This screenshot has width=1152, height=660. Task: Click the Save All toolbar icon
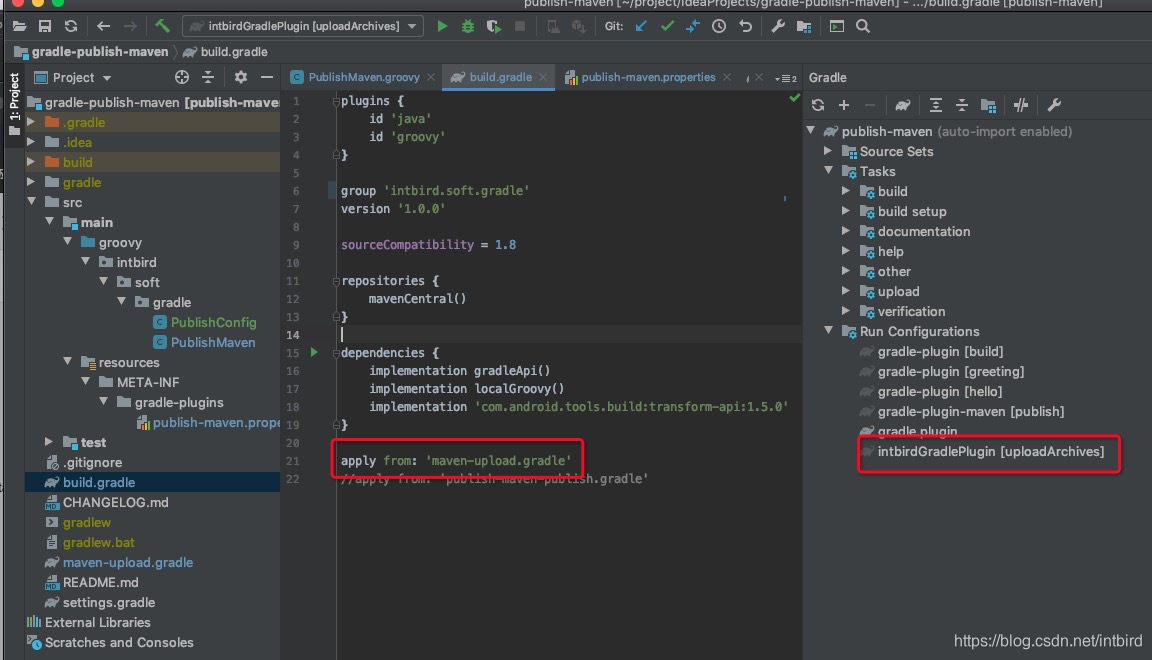[45, 26]
